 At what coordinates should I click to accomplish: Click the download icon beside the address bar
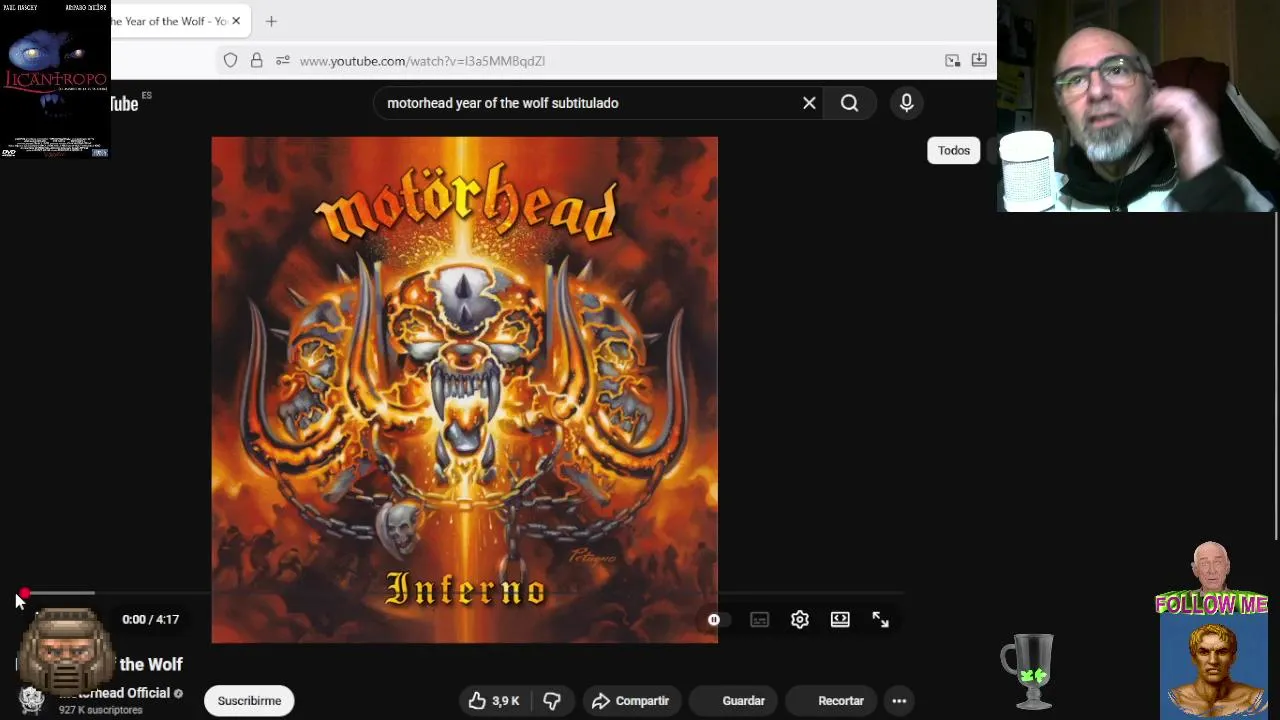(979, 61)
